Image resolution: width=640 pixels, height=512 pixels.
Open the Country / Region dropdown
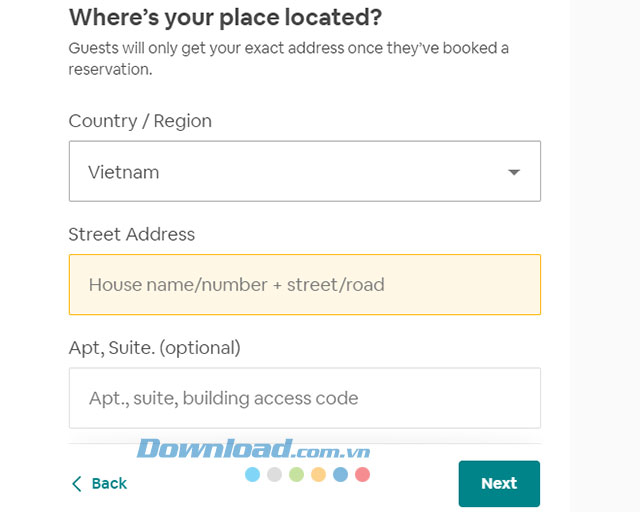[x=304, y=172]
